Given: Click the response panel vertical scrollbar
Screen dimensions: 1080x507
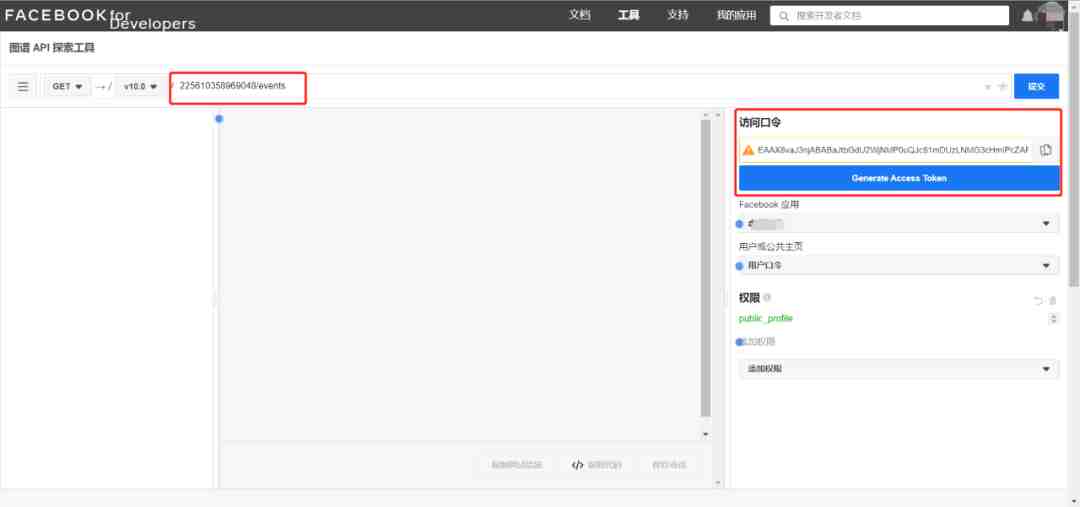Looking at the screenshot, I should 705,269.
